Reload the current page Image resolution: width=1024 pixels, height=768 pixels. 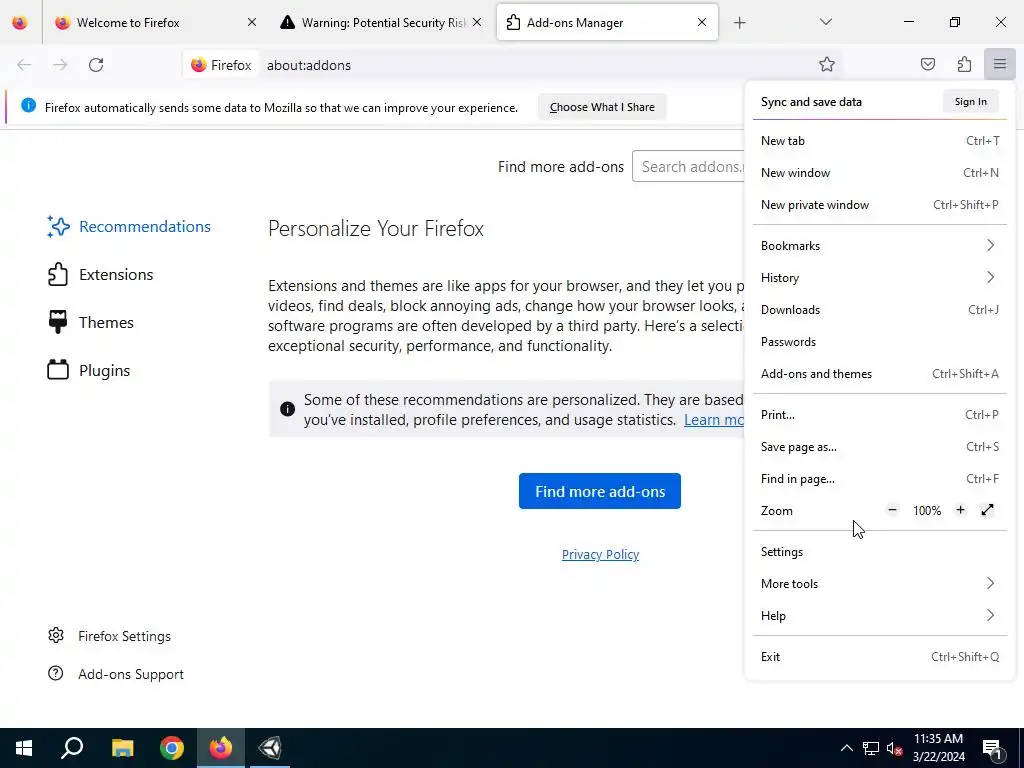coord(96,65)
